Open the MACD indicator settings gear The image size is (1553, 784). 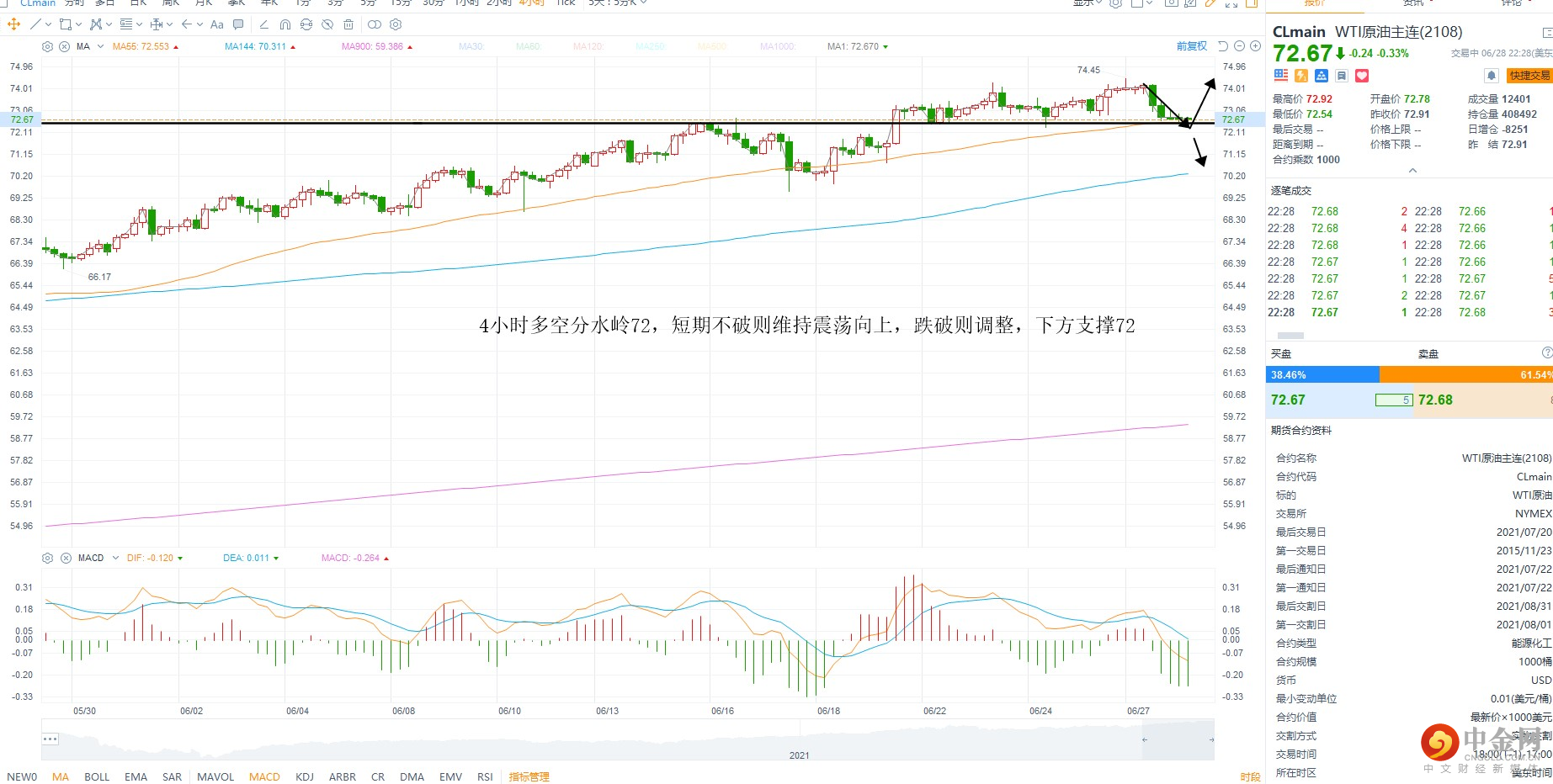coord(47,558)
